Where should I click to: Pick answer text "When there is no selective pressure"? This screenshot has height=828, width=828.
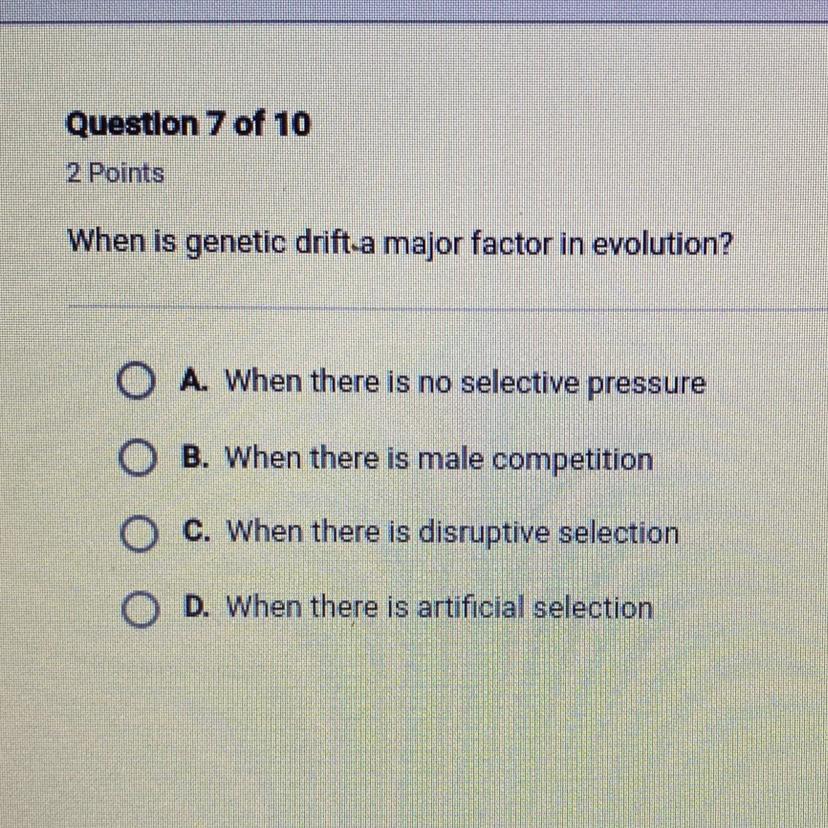(x=465, y=382)
